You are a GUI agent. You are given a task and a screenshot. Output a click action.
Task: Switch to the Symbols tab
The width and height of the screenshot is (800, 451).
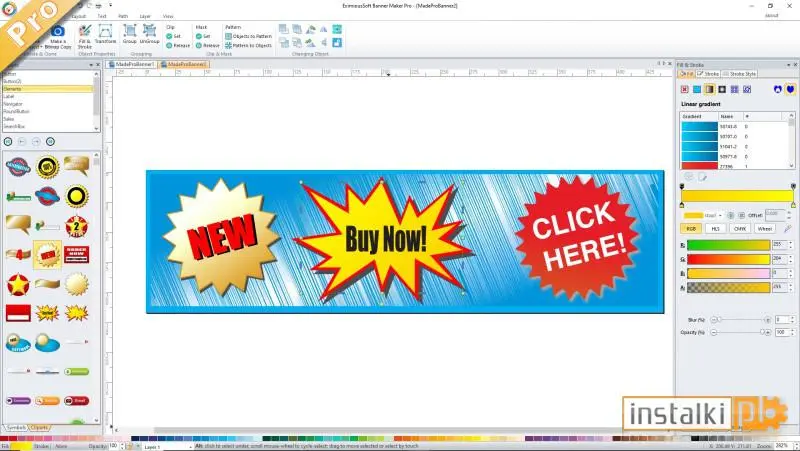coord(16,428)
